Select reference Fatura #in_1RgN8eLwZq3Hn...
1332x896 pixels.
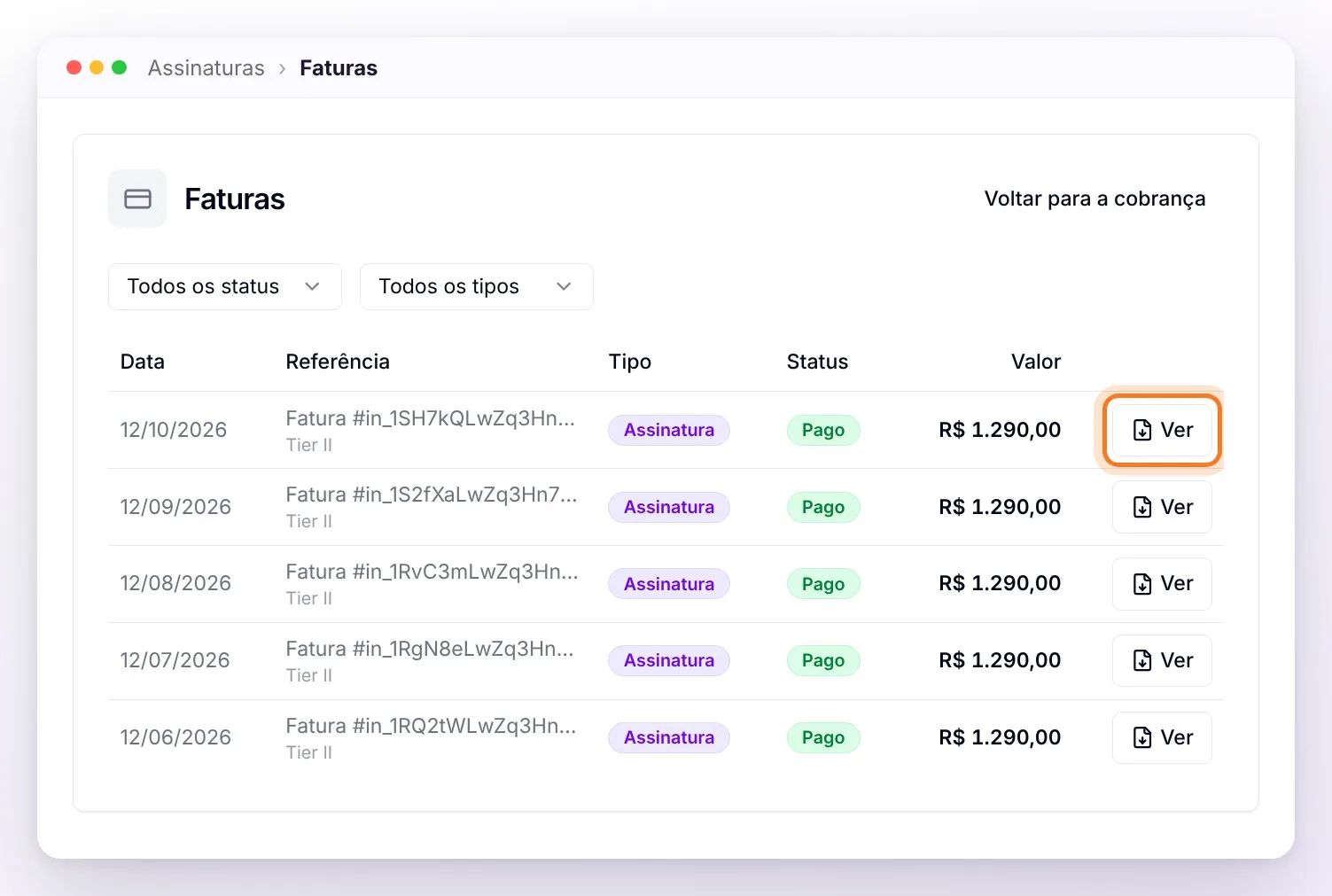(x=430, y=649)
